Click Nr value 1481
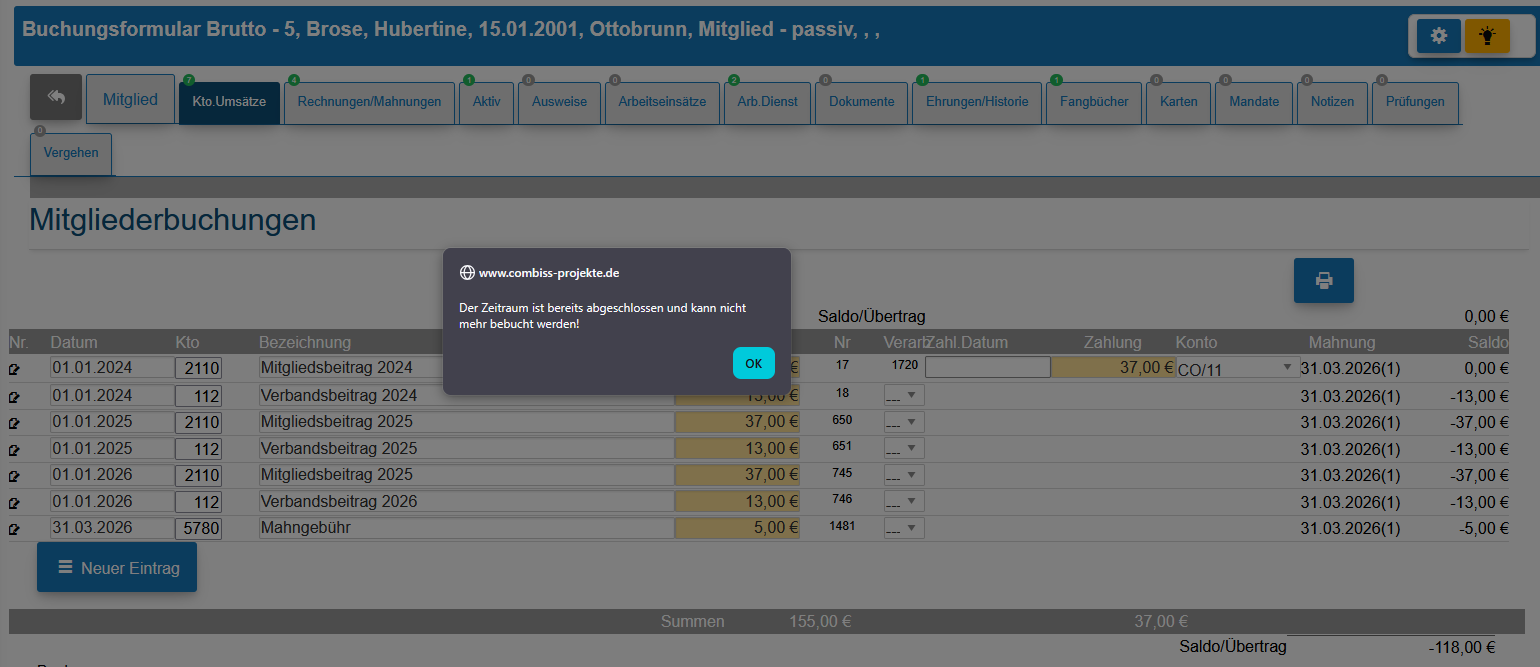 coord(842,526)
